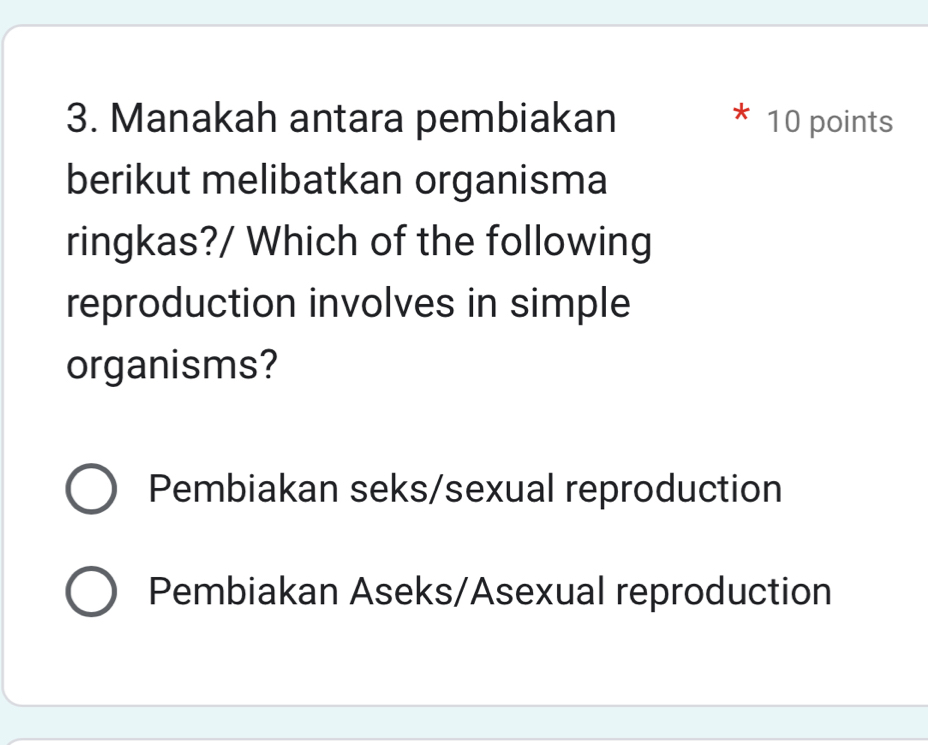Click the line "ringkas?/ Which of the following"
The image size is (928, 745).
[x=360, y=242]
